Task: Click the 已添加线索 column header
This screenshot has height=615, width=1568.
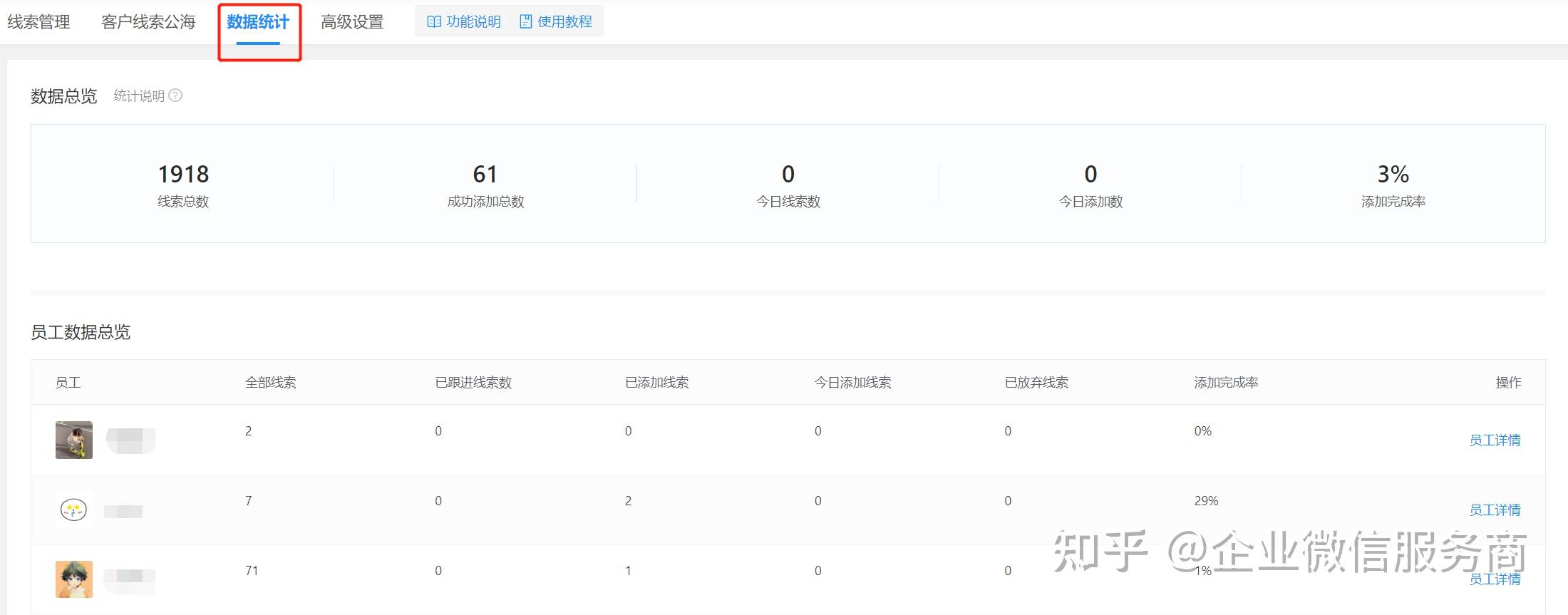Action: click(x=656, y=383)
